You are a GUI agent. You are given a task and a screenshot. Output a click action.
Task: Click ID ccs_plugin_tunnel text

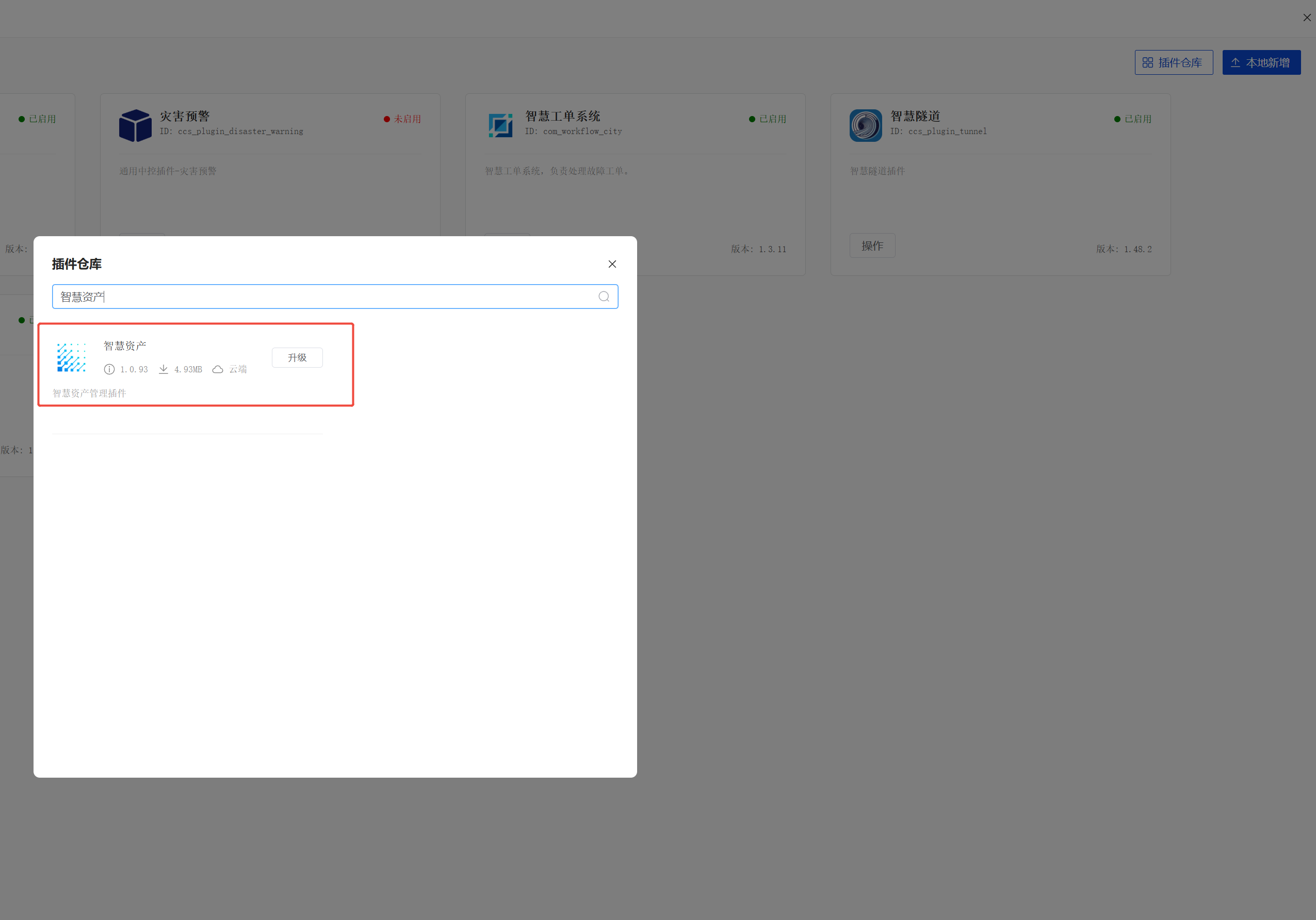[x=938, y=131]
